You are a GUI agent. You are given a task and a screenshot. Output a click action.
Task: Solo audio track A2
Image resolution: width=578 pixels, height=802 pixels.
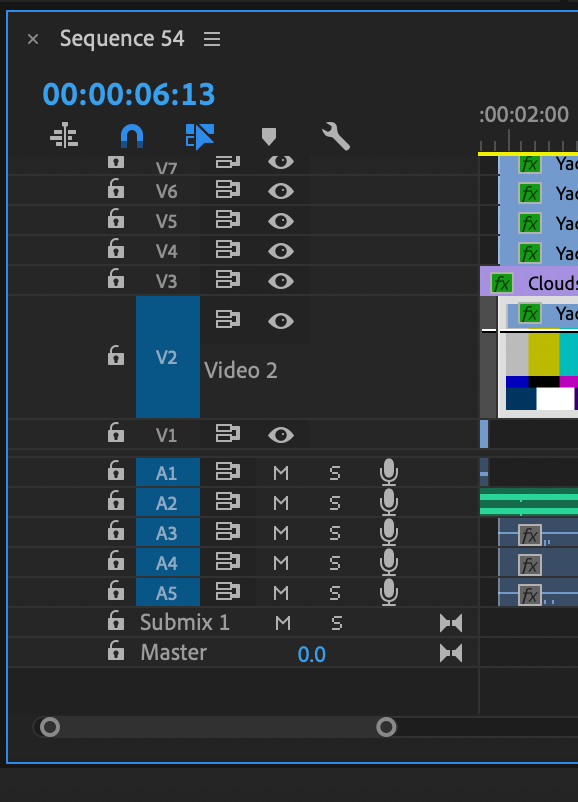[x=335, y=504]
